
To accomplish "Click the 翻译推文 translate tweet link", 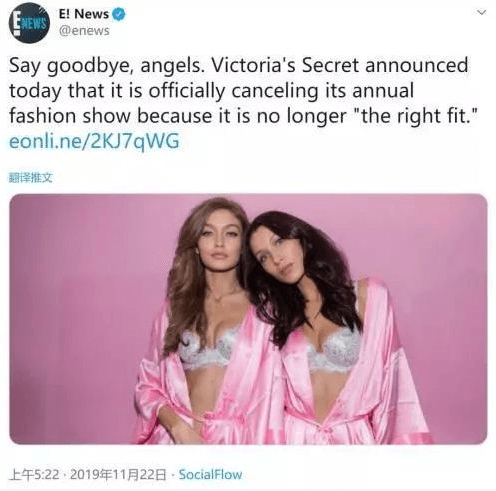I will [x=30, y=178].
